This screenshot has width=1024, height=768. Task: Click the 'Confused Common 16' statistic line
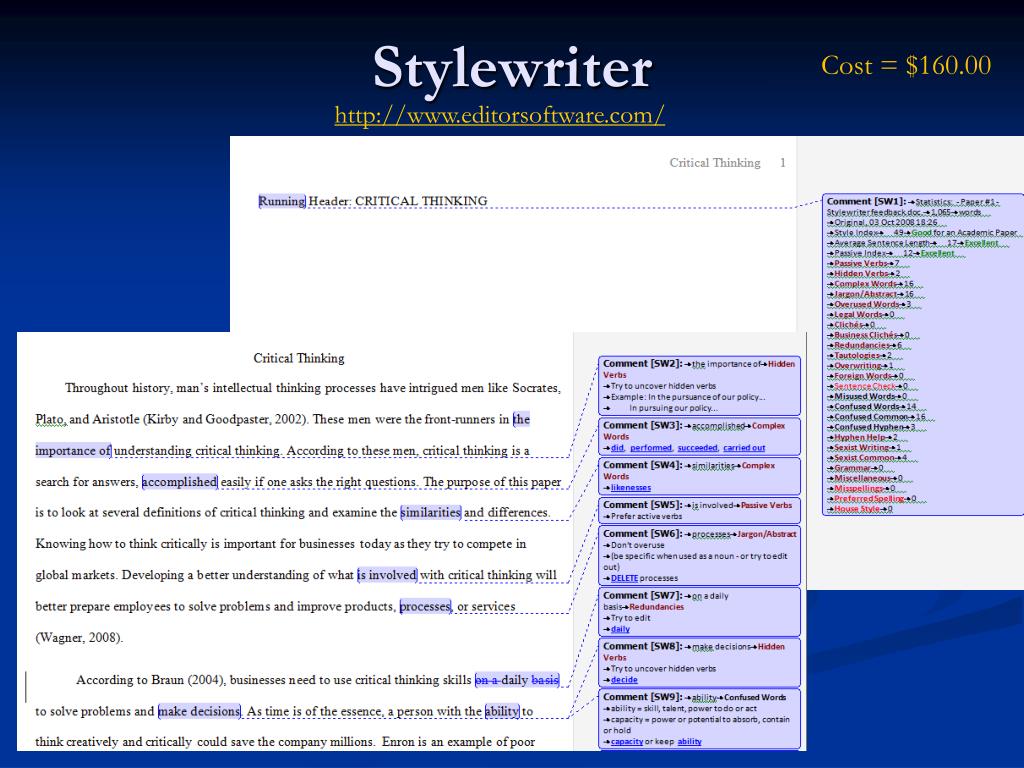tap(876, 417)
